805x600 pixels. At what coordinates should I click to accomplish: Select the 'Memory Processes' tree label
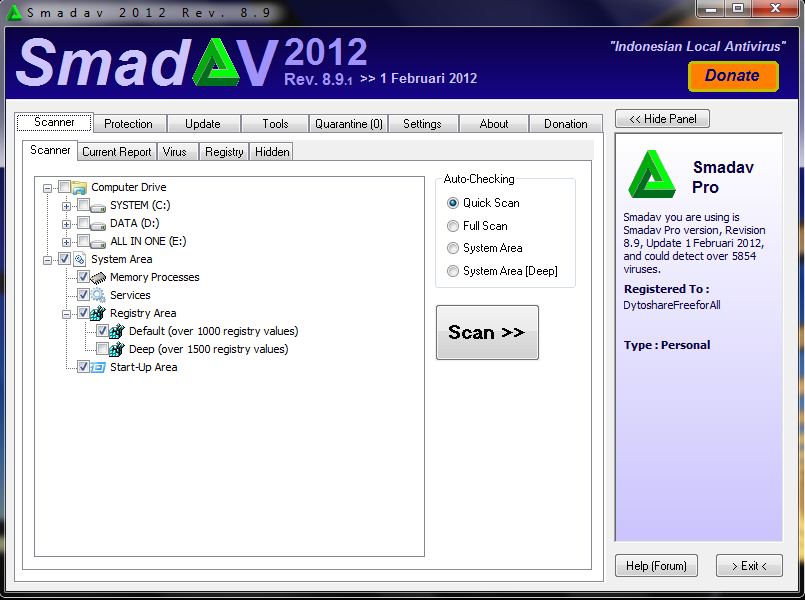pos(155,277)
